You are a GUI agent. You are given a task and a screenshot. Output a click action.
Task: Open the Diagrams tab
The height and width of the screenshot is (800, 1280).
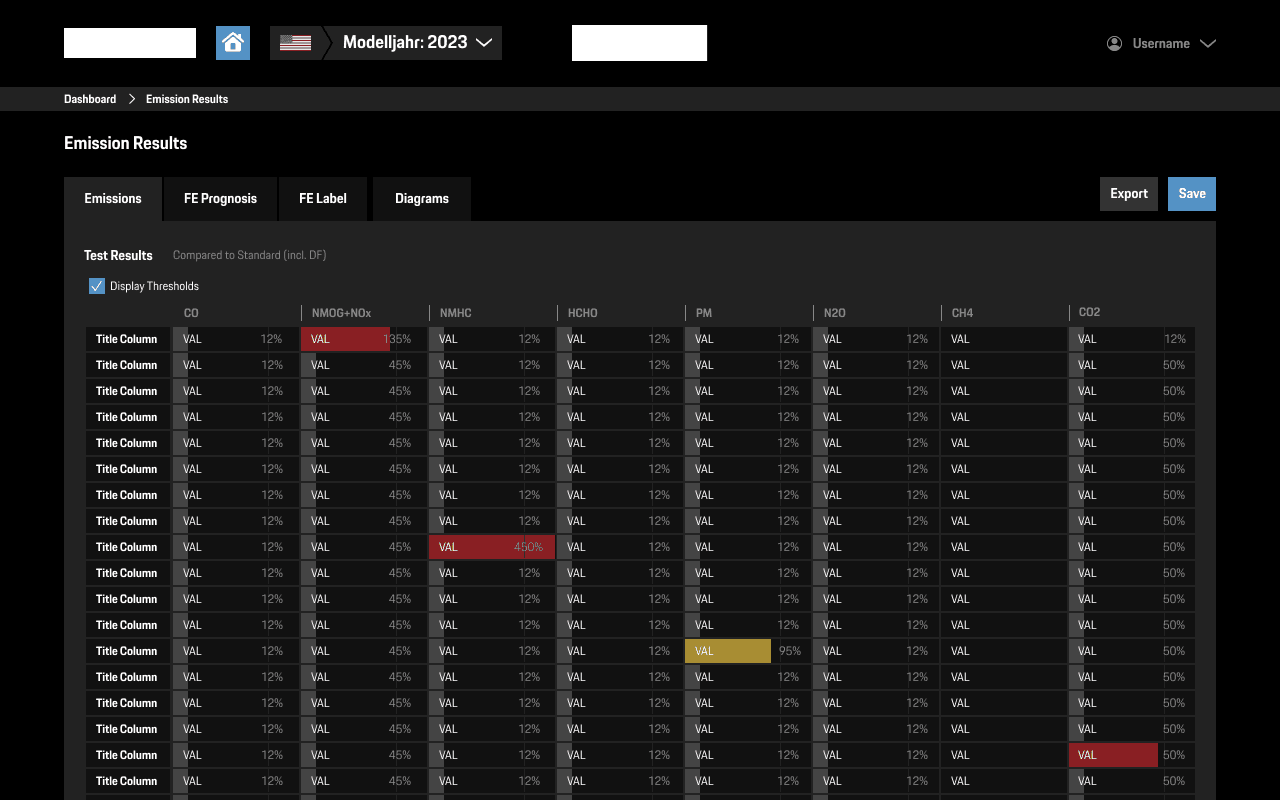click(x=421, y=198)
